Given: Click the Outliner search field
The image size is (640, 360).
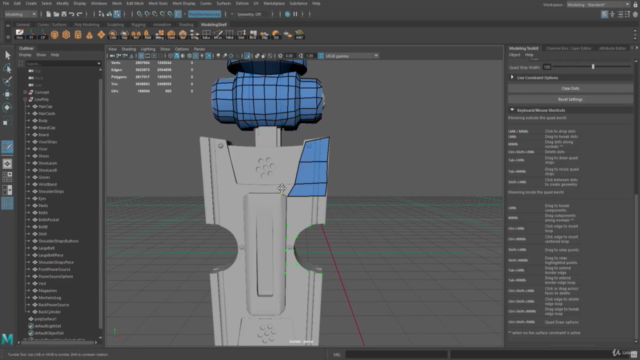Looking at the screenshot, I should (60, 64).
